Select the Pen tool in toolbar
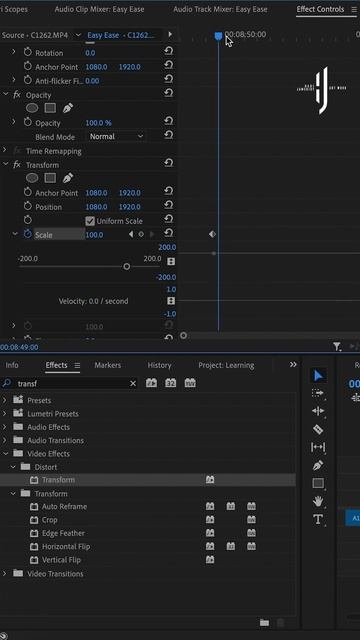 tap(318, 465)
